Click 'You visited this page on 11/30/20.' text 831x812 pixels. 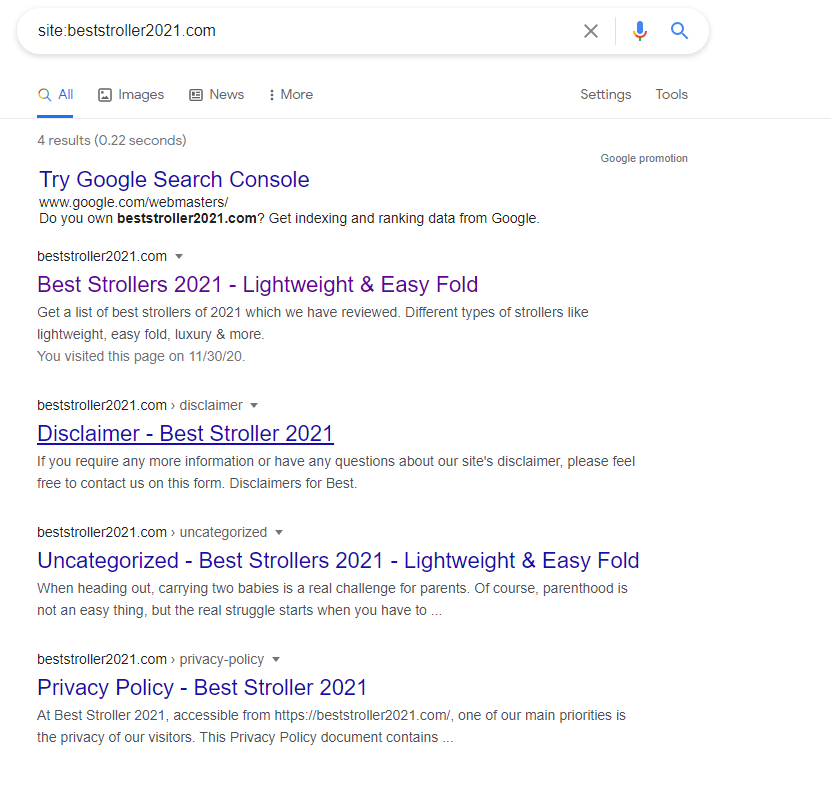point(141,356)
